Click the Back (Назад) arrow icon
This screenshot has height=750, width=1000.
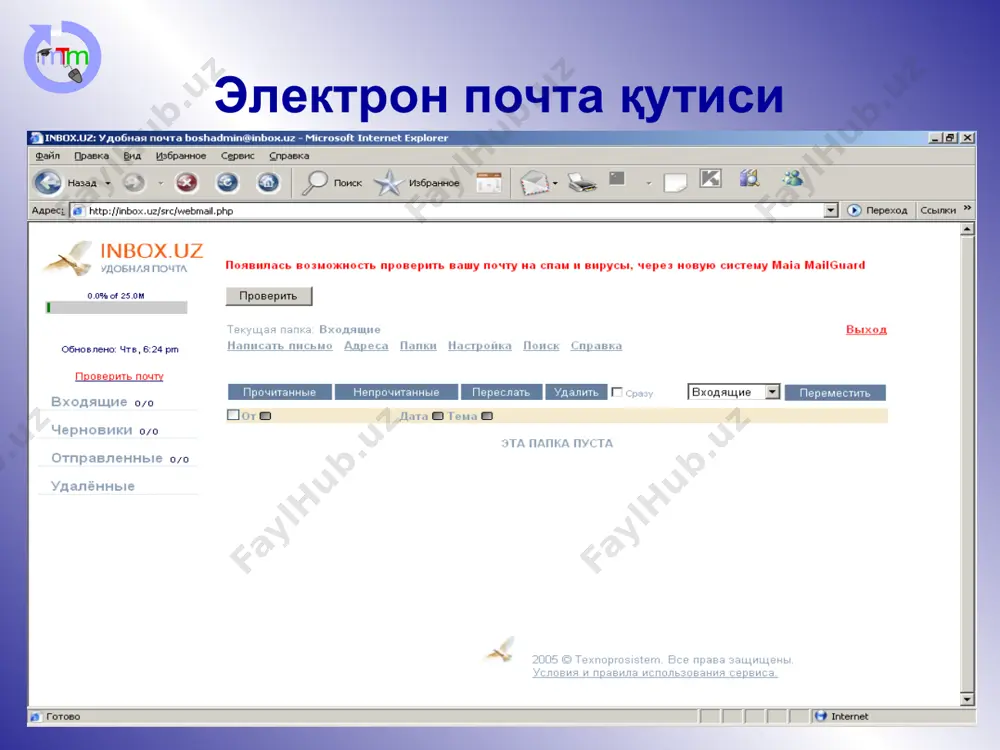point(48,182)
